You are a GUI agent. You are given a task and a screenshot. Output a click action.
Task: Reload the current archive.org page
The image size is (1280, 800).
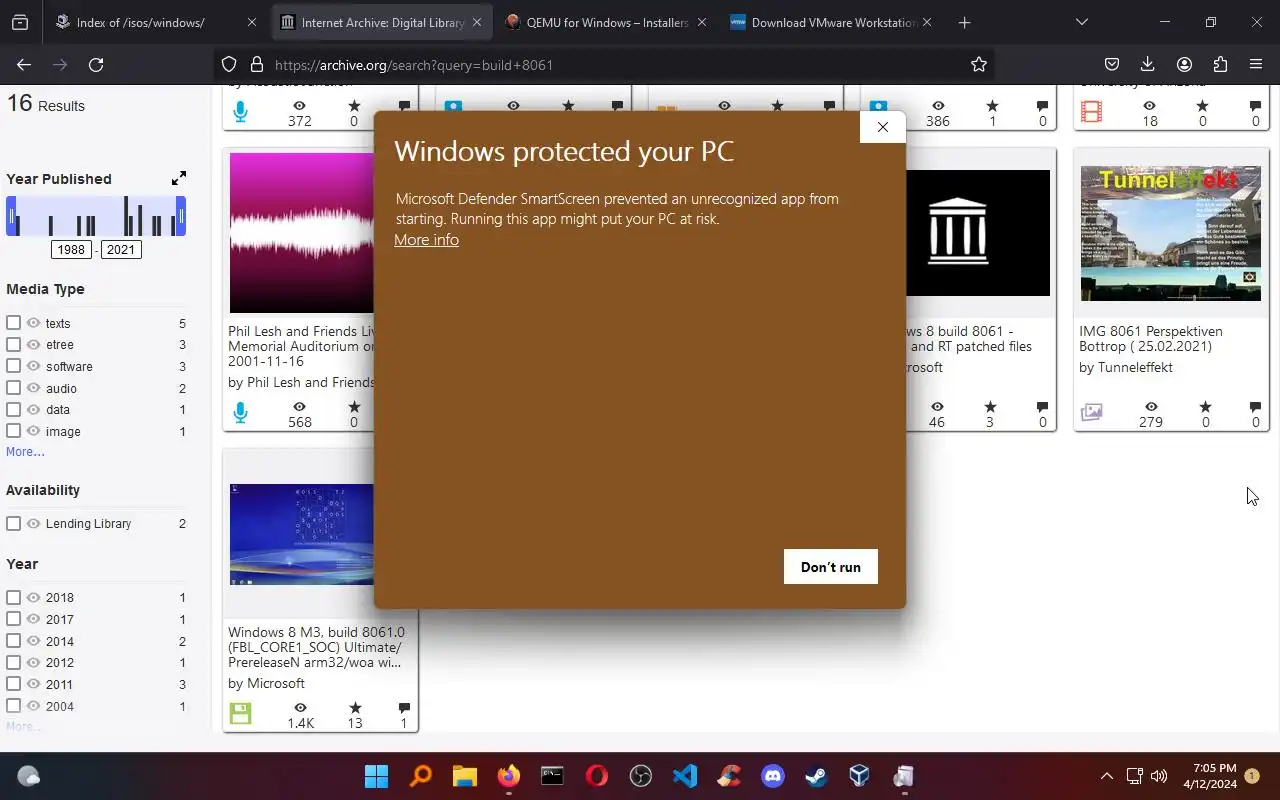click(96, 65)
